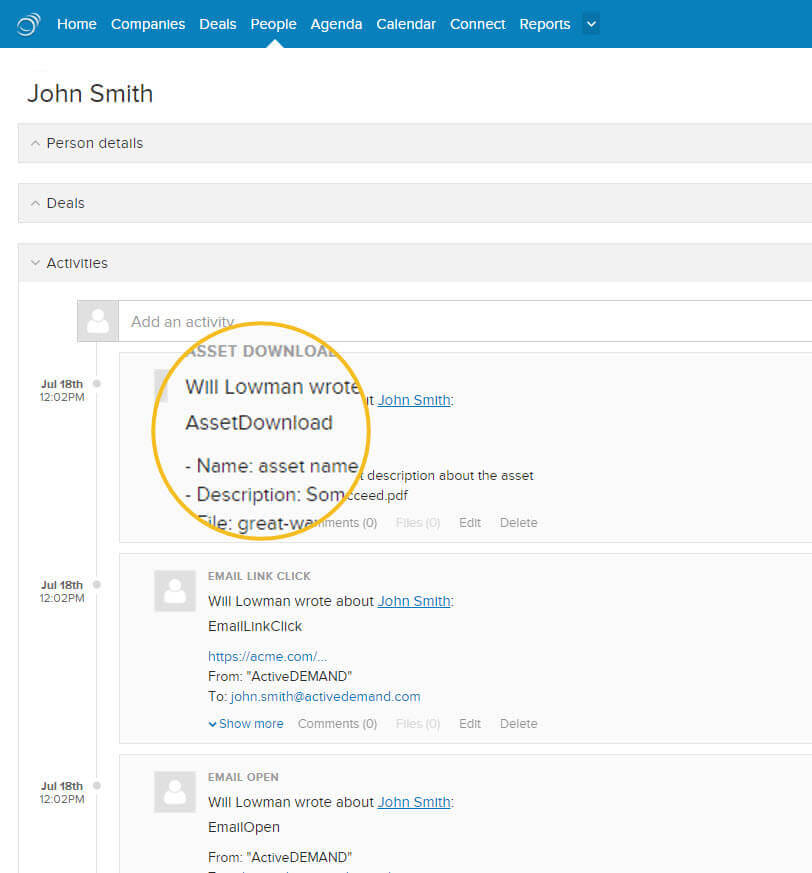Open Files (0) on Email Link Click activity

tap(418, 724)
